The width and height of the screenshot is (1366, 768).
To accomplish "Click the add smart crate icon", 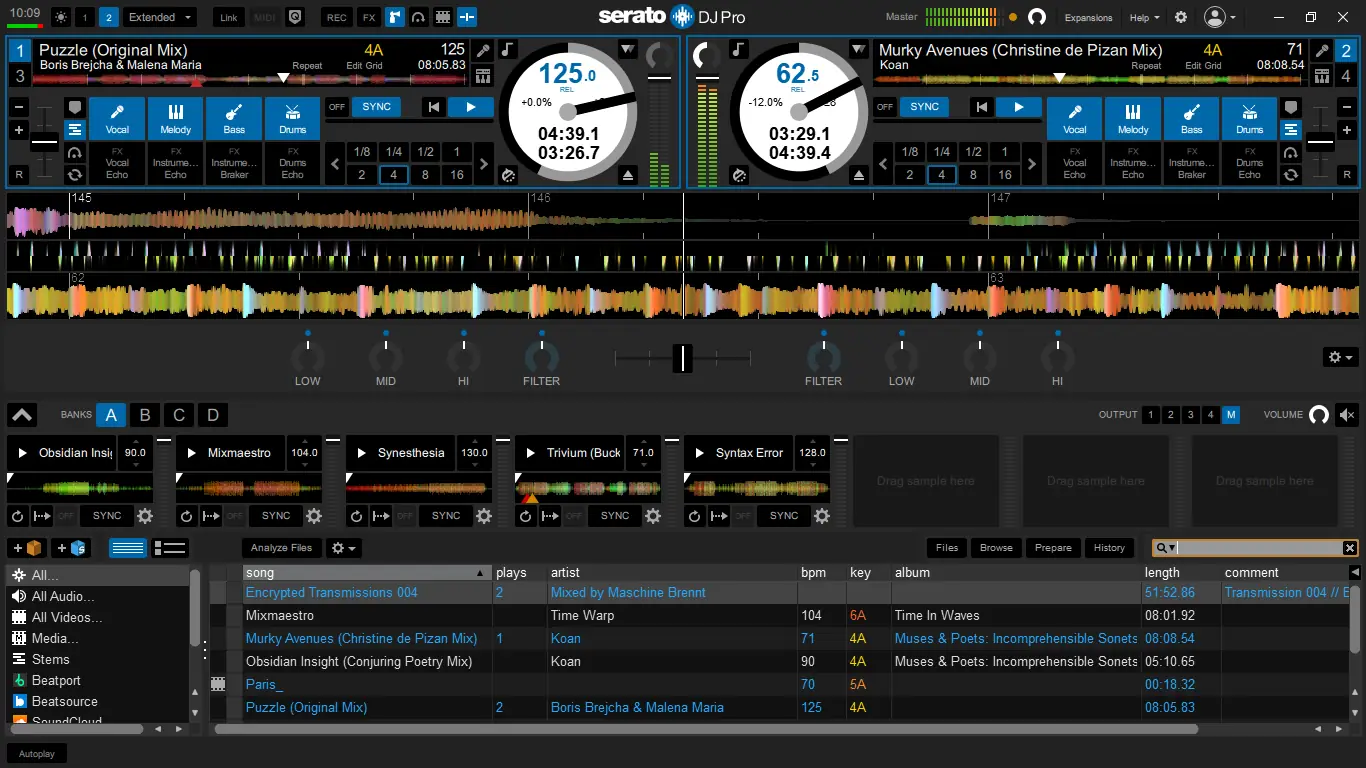I will [72, 548].
